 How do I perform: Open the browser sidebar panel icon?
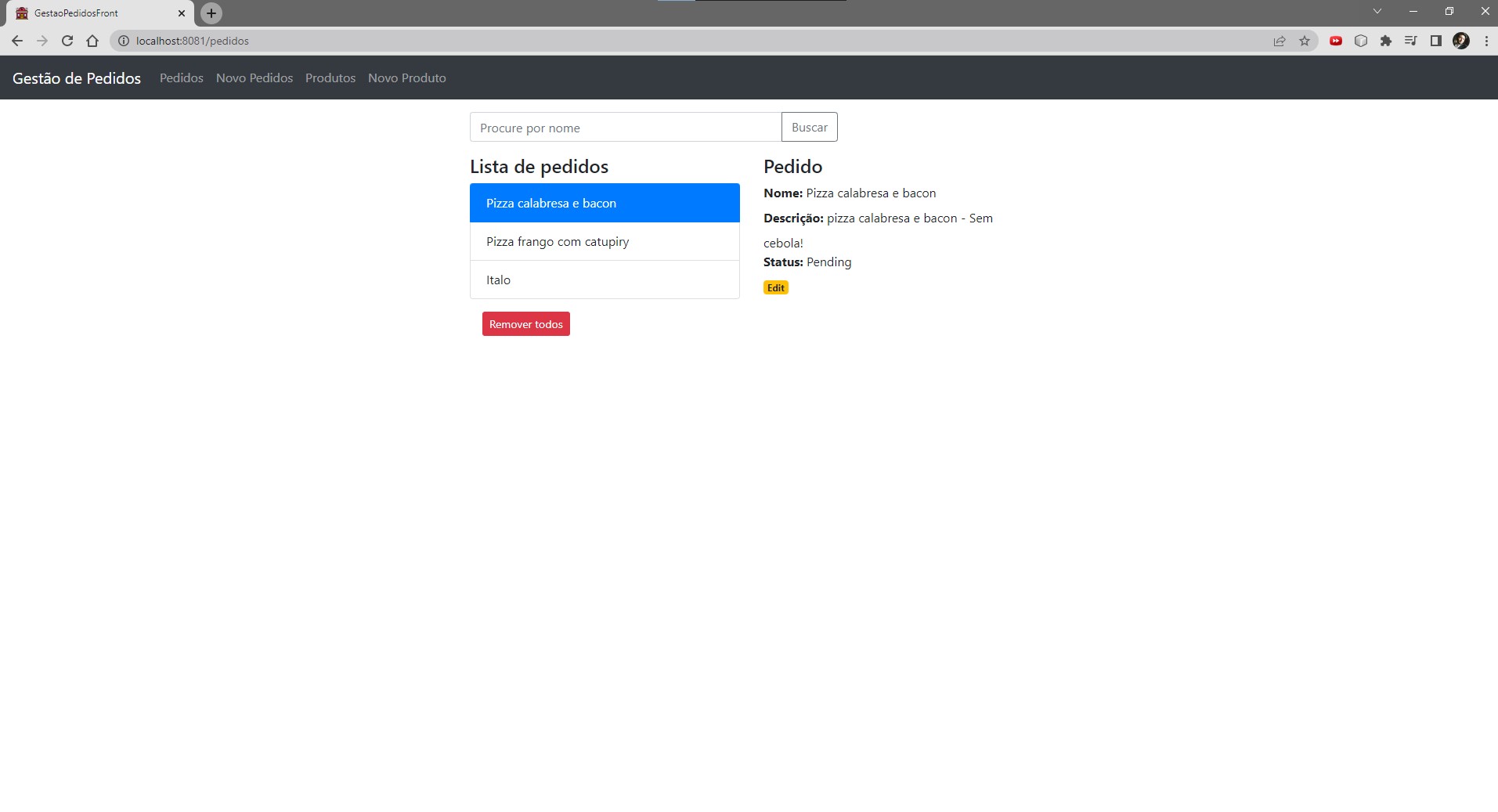click(1435, 40)
